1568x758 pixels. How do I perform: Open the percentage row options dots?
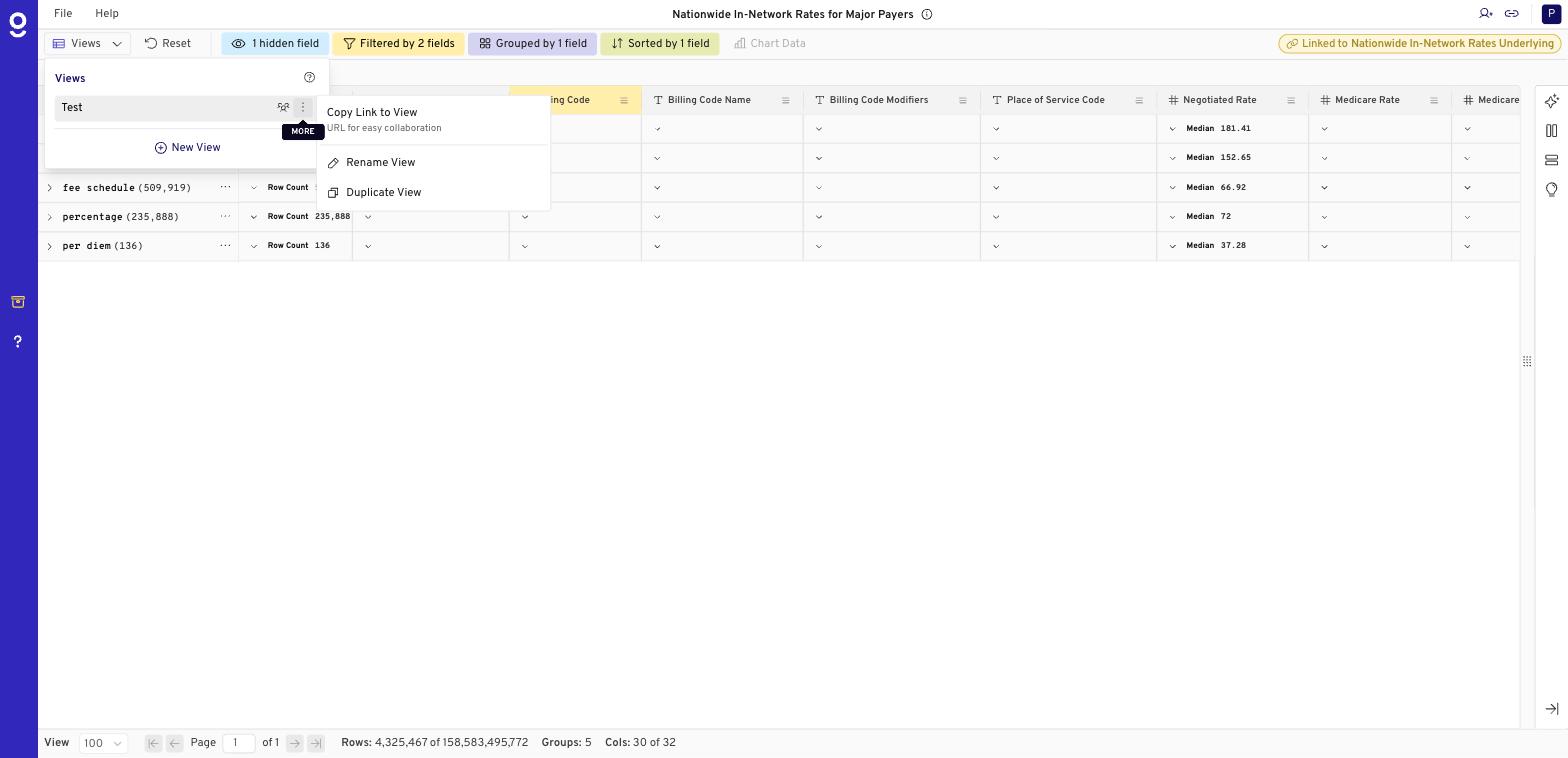[x=225, y=217]
